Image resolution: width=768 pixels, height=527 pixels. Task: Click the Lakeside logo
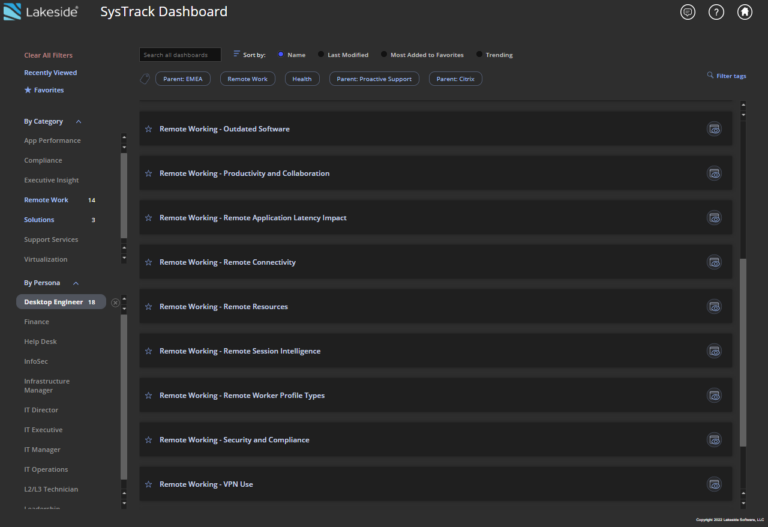(41, 12)
